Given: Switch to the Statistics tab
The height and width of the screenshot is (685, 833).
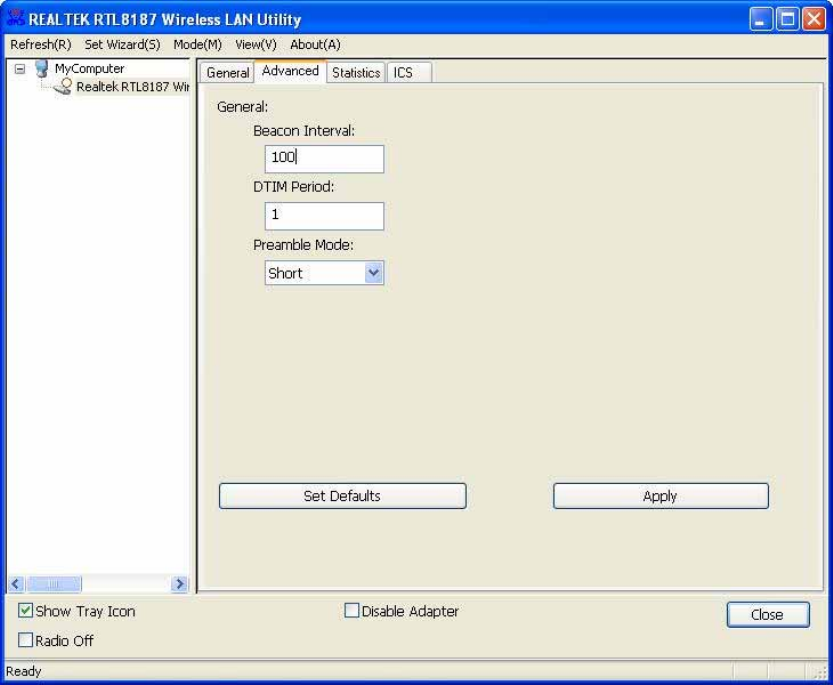Looking at the screenshot, I should pos(356,73).
